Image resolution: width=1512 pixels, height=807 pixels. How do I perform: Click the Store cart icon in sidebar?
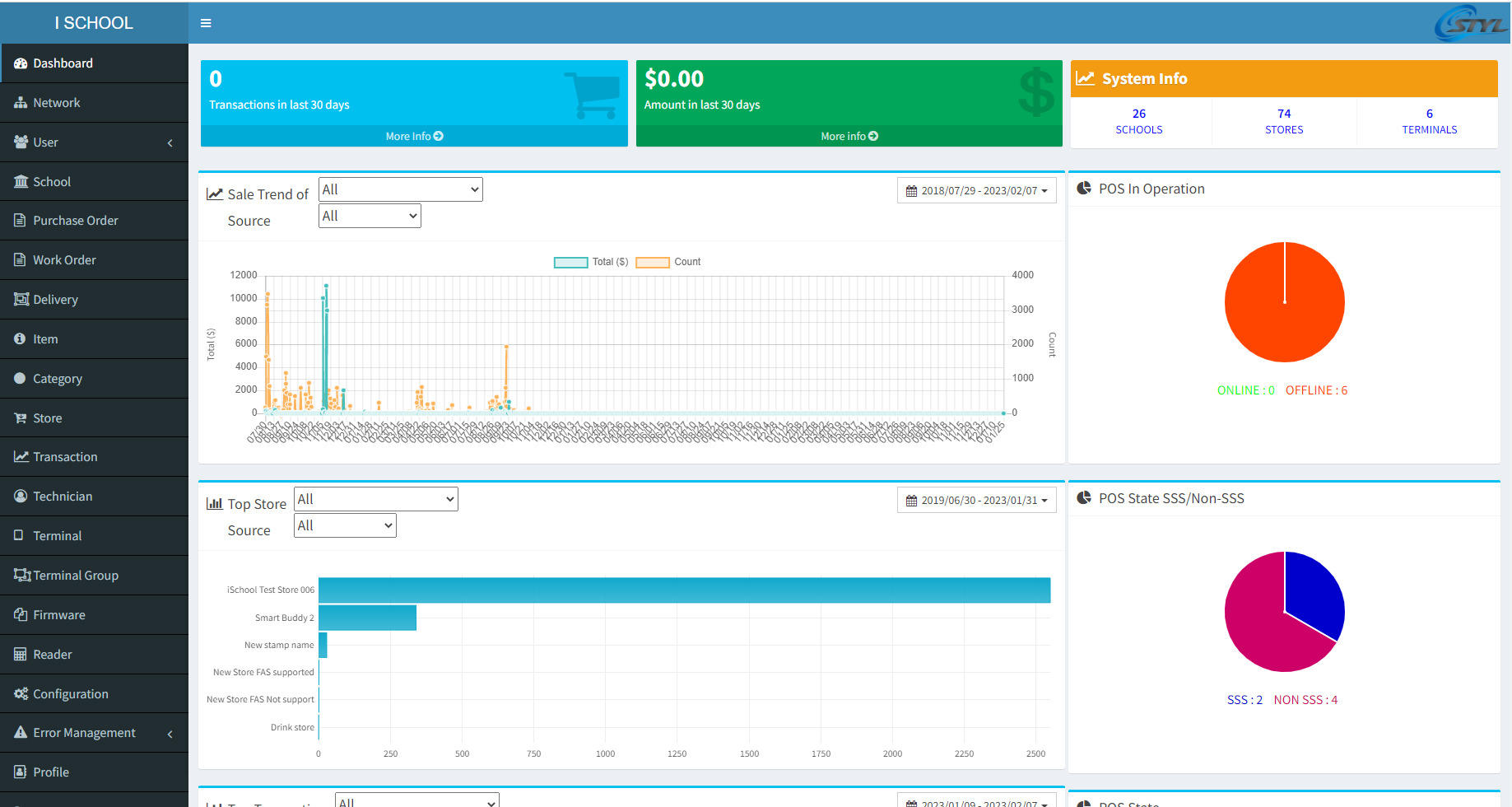[21, 418]
